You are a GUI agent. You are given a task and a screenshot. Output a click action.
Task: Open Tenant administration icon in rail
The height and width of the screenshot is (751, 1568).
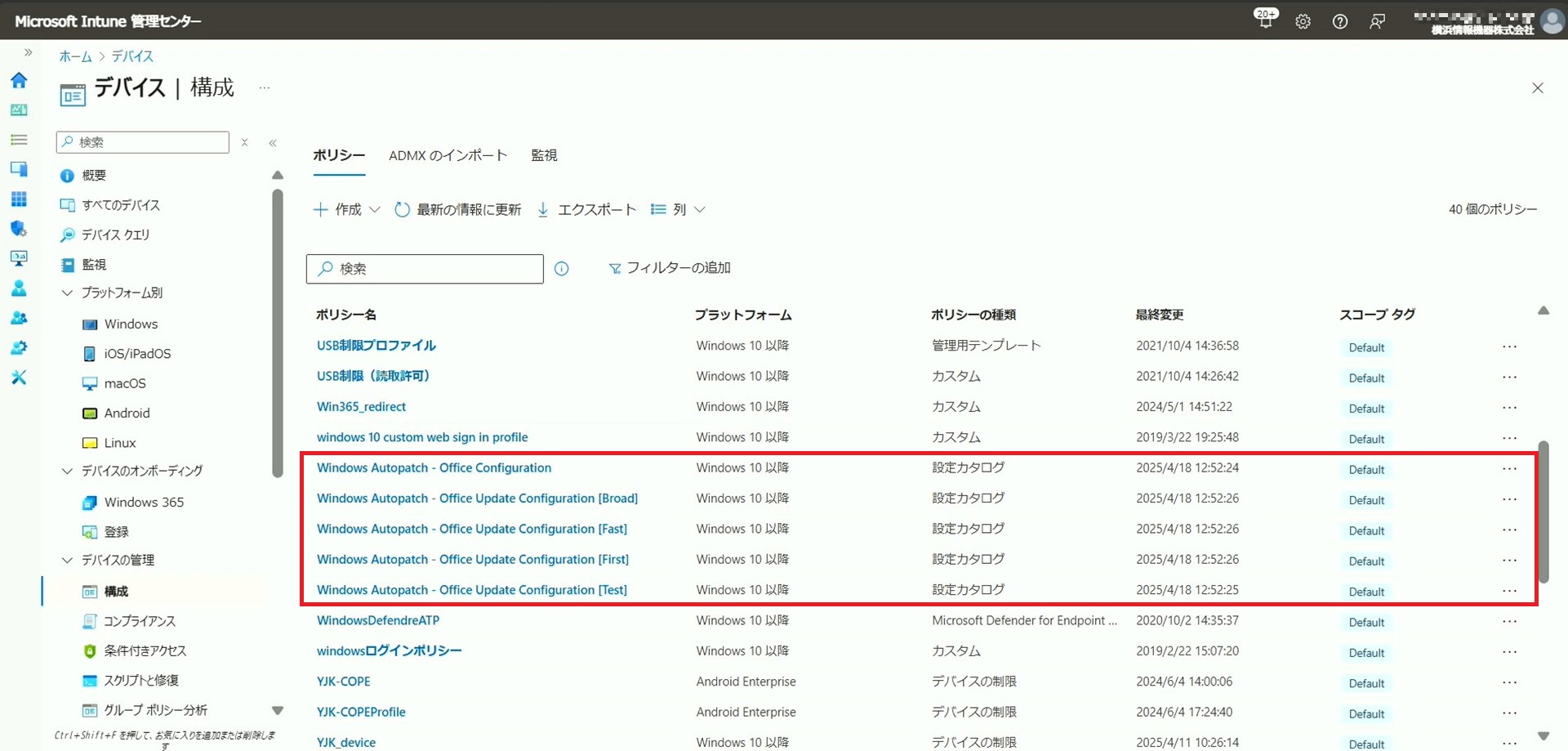click(19, 347)
